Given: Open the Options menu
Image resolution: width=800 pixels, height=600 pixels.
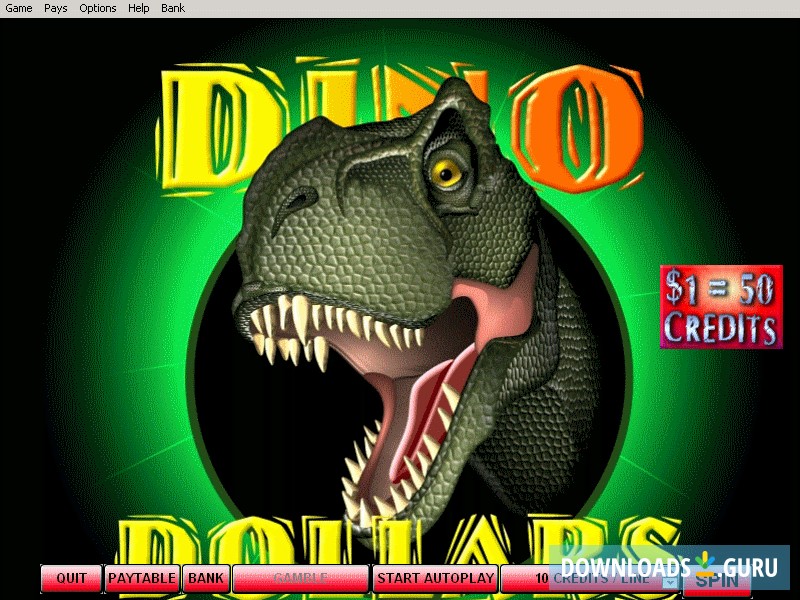Looking at the screenshot, I should 97,8.
